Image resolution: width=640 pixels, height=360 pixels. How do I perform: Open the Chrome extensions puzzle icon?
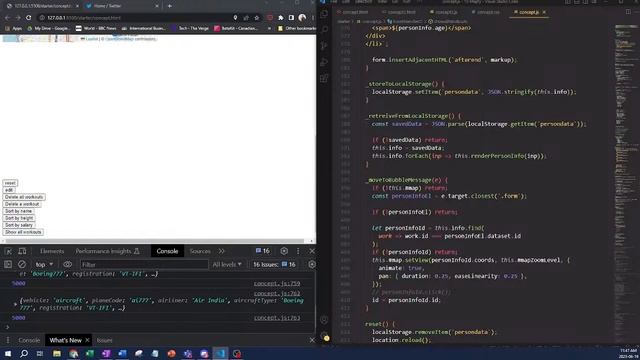281,18
